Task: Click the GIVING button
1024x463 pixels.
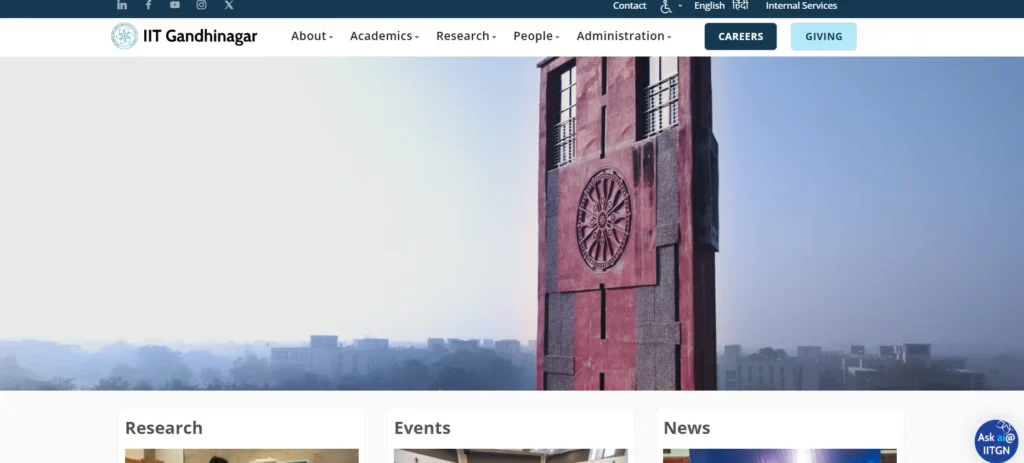Action: pos(824,37)
